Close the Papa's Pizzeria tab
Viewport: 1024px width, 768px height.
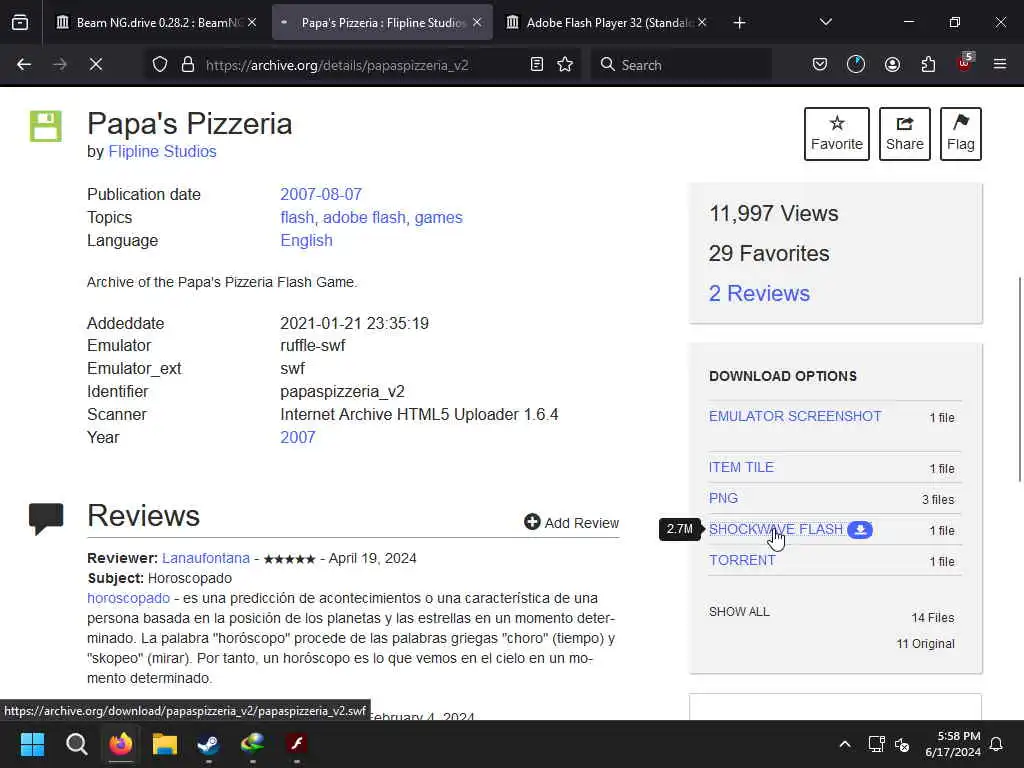tap(477, 23)
